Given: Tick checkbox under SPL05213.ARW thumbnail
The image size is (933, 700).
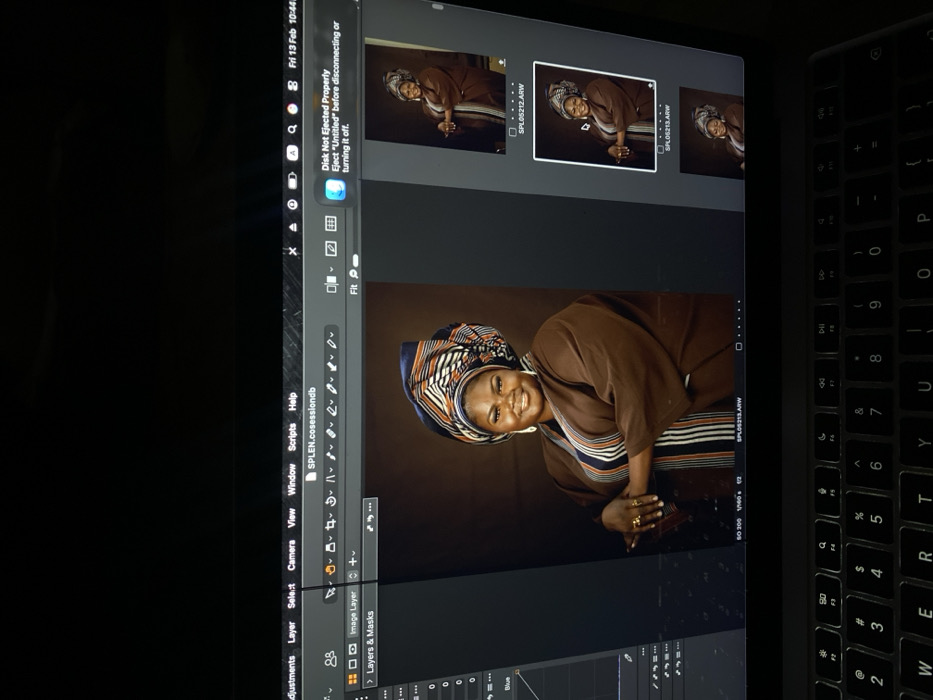Looking at the screenshot, I should [x=661, y=148].
